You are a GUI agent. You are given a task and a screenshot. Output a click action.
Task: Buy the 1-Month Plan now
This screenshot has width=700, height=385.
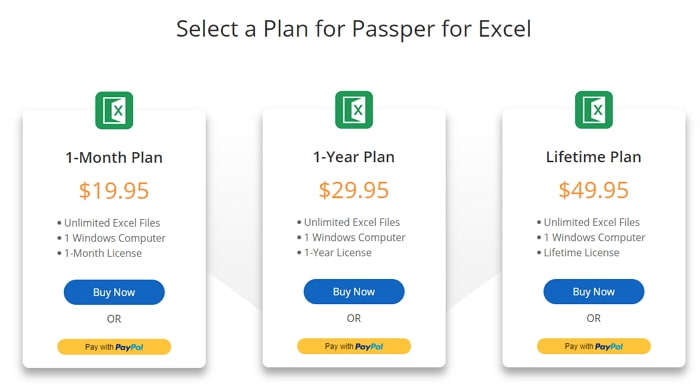tap(114, 292)
